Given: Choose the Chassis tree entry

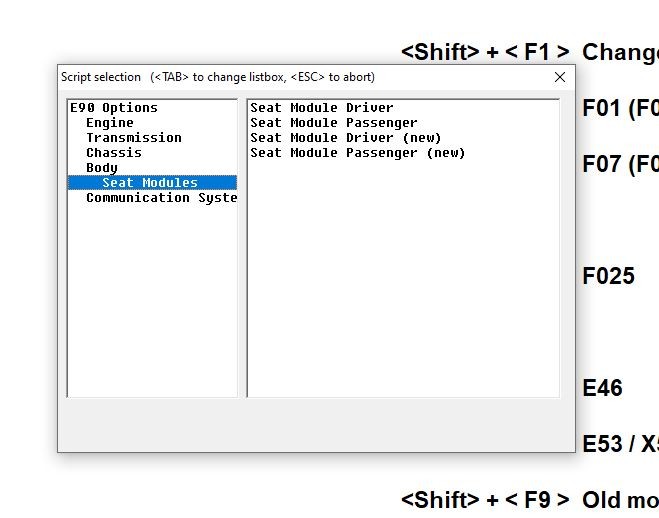Looking at the screenshot, I should coord(113,153).
